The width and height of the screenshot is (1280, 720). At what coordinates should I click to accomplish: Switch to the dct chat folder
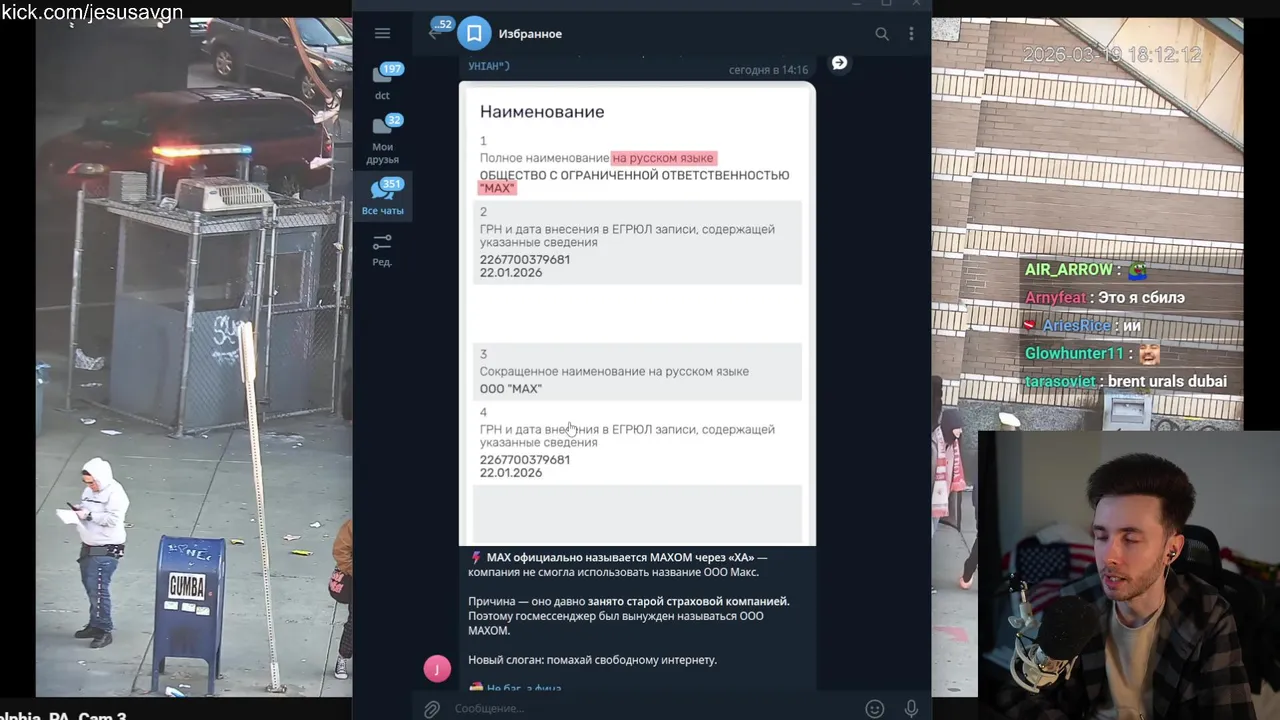[382, 82]
